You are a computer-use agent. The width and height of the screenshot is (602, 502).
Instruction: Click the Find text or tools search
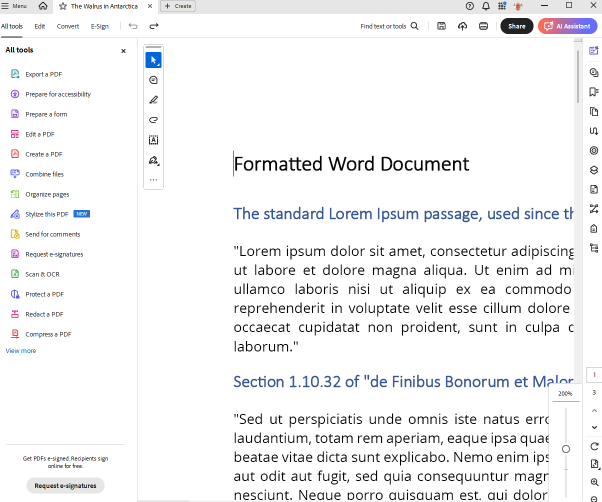(389, 26)
